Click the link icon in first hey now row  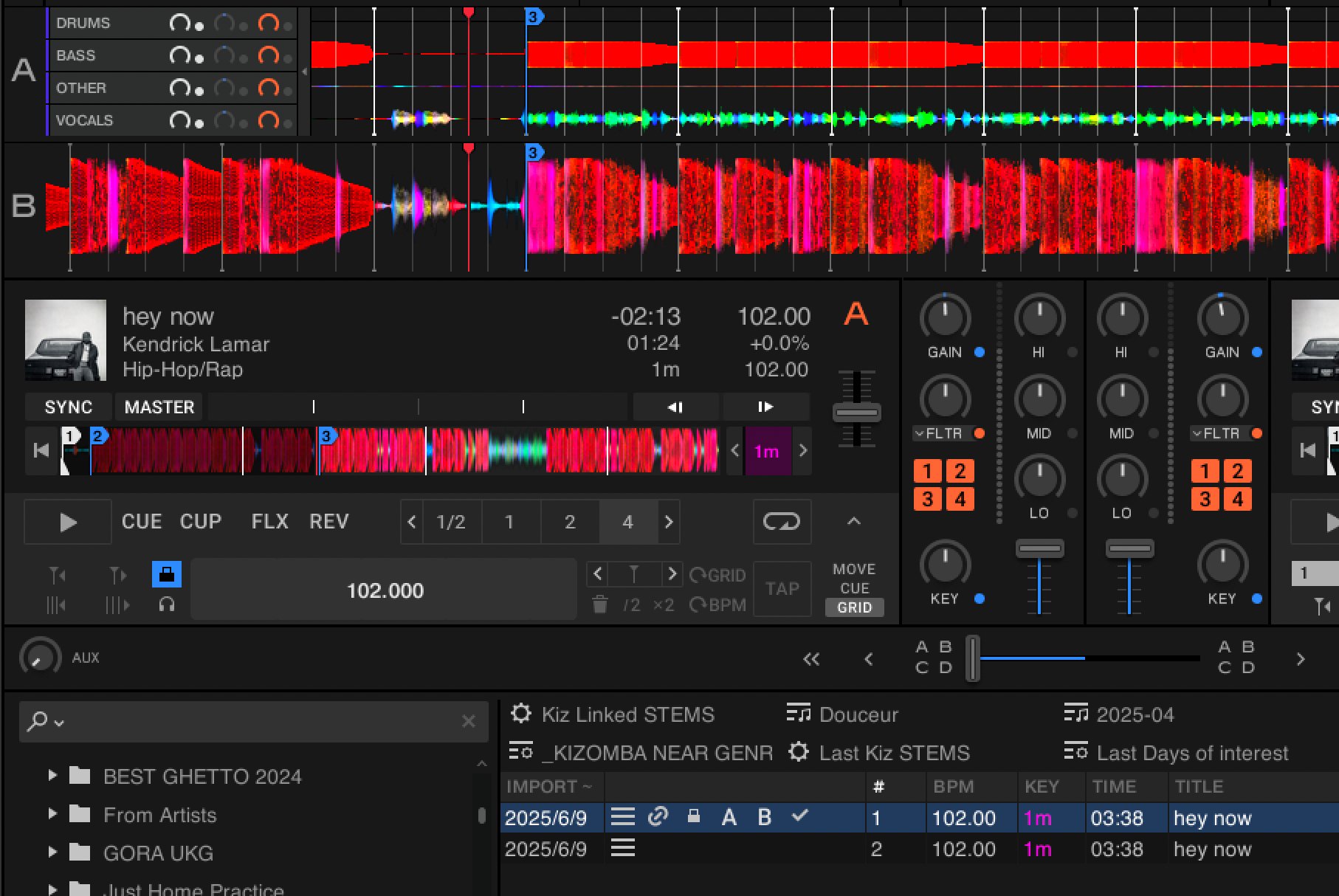point(658,816)
